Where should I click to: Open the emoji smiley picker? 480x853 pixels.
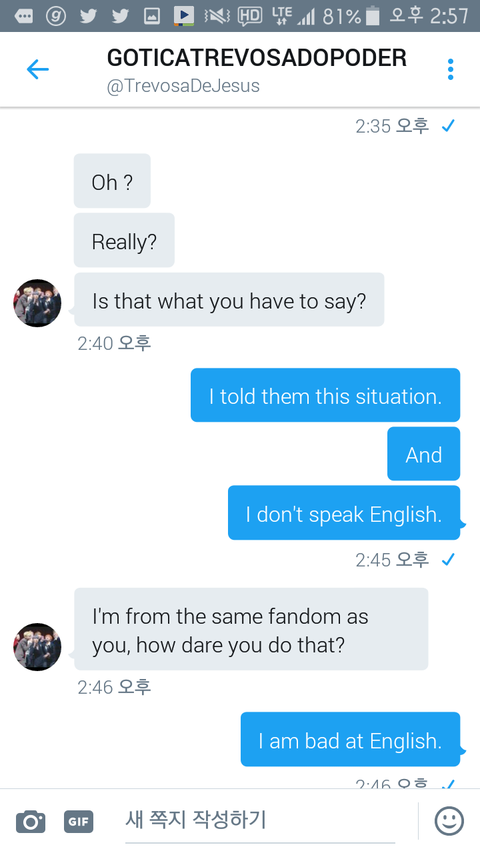click(449, 820)
